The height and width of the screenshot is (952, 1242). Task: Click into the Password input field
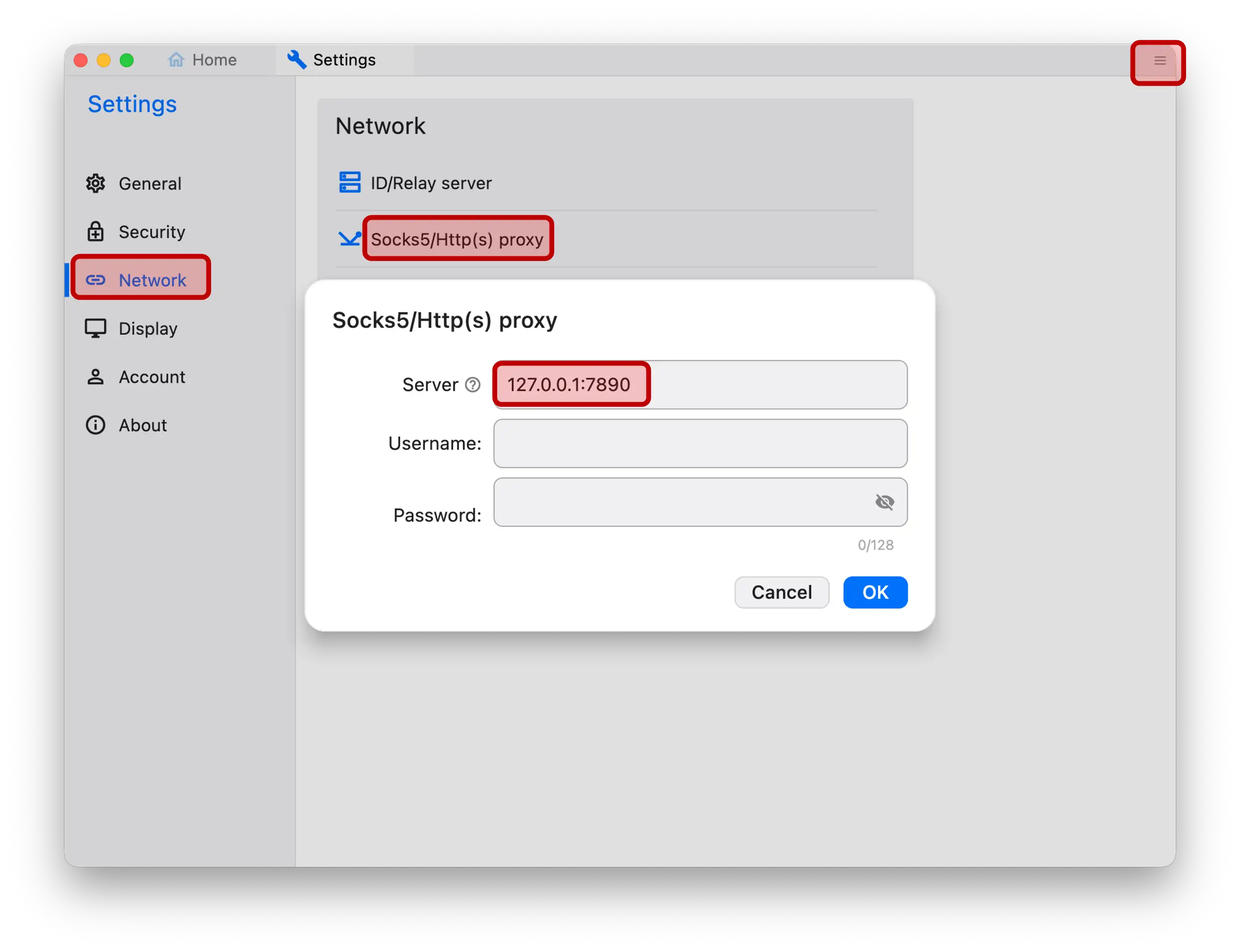pyautogui.click(x=680, y=502)
